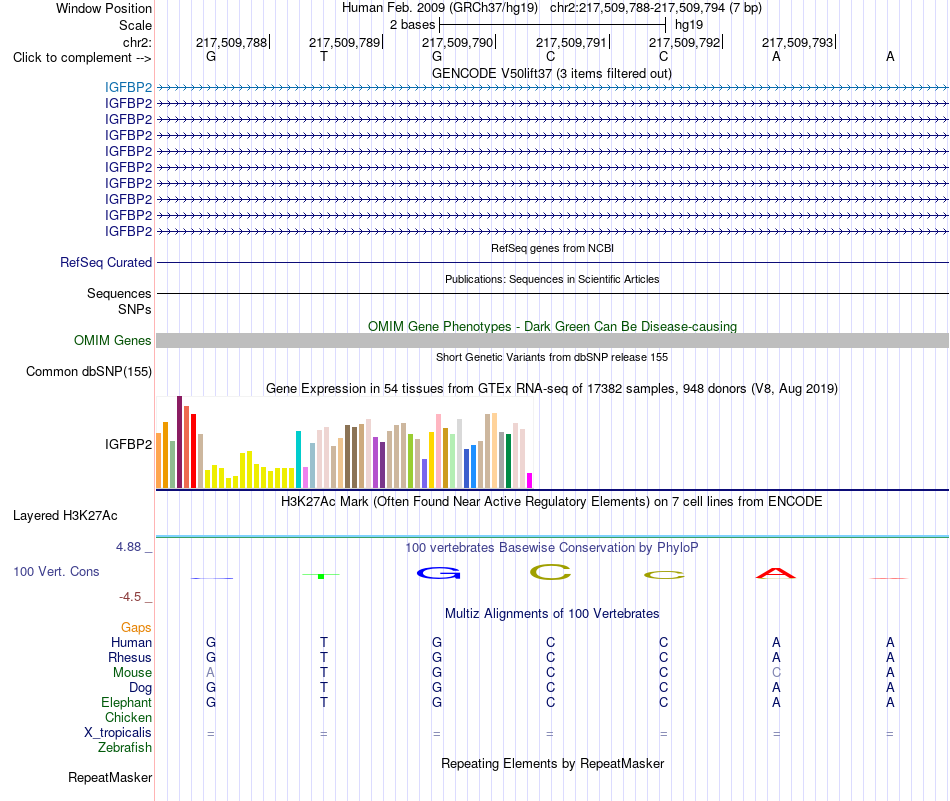
Task: Click 'RefSeq genes from NCBI' title
Action: [x=552, y=248]
